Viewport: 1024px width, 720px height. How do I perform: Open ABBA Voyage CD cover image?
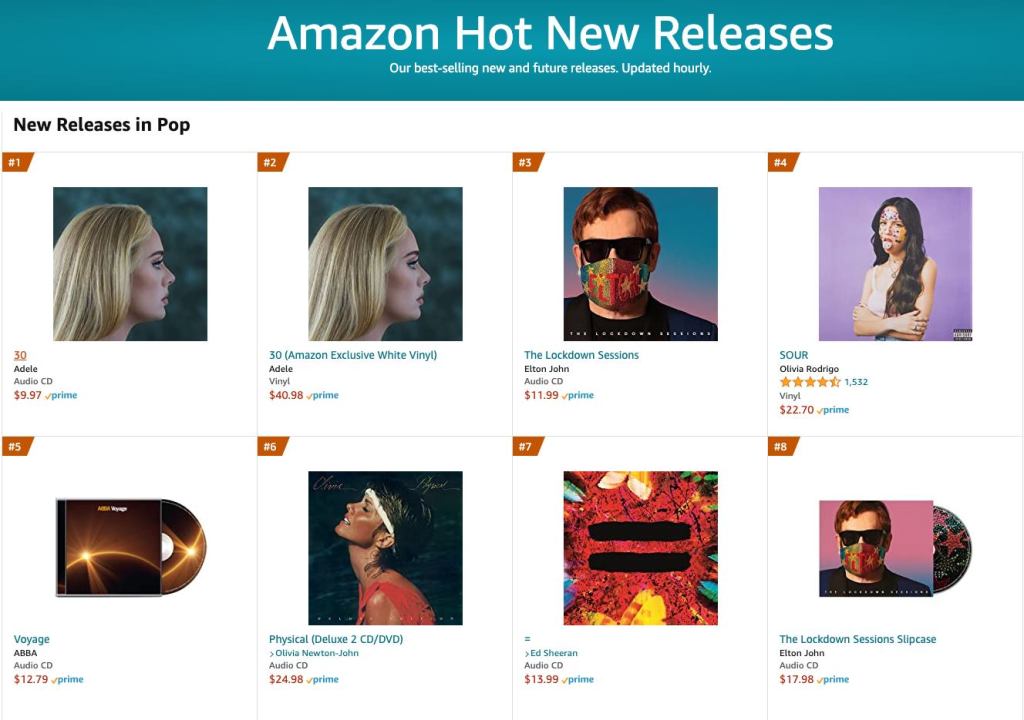[130, 547]
